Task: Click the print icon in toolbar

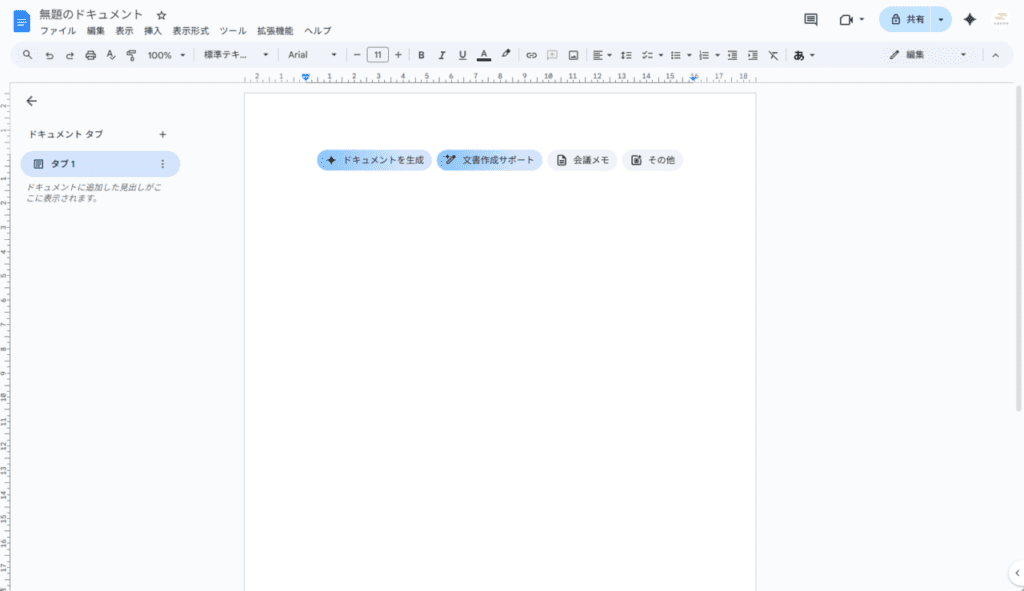Action: (90, 55)
